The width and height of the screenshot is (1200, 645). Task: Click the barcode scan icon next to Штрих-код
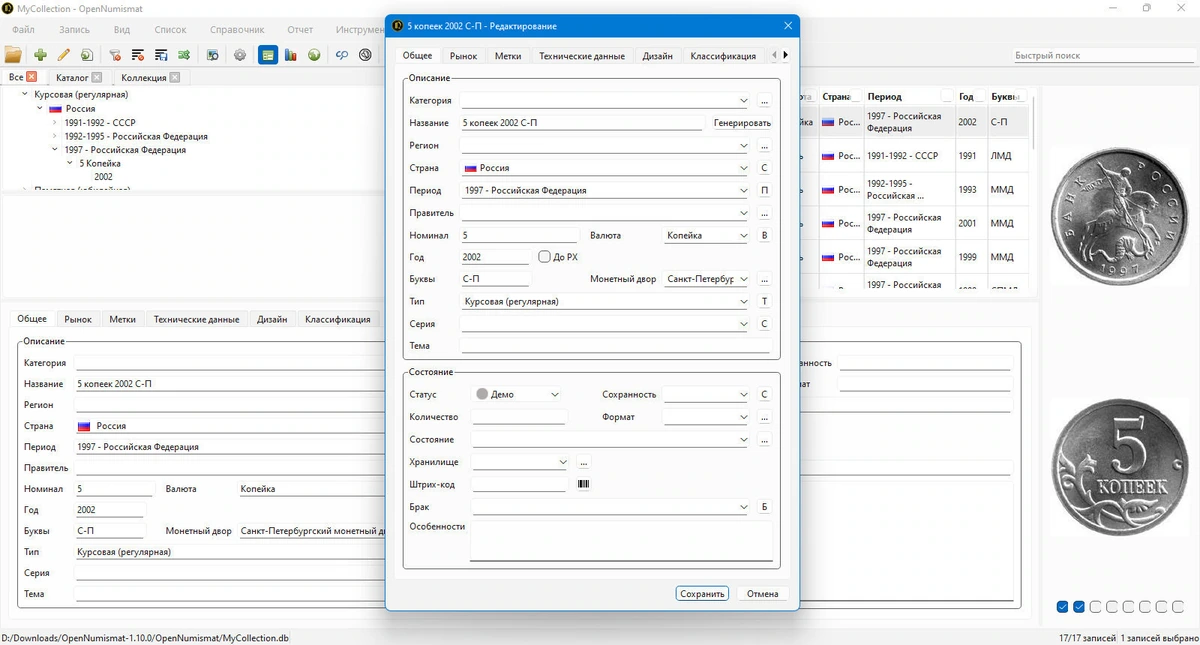(x=583, y=484)
